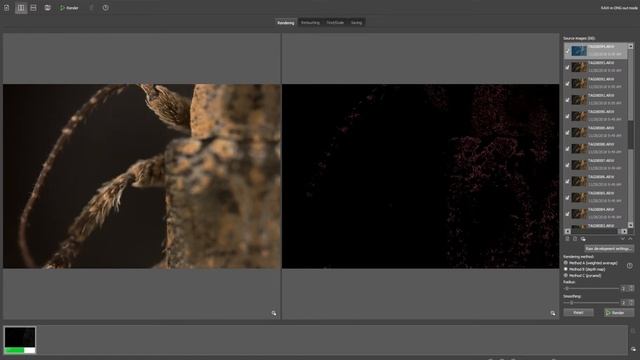This screenshot has height=360, width=640.
Task: Click the clock history icon in the toolbar
Action: [x=105, y=8]
